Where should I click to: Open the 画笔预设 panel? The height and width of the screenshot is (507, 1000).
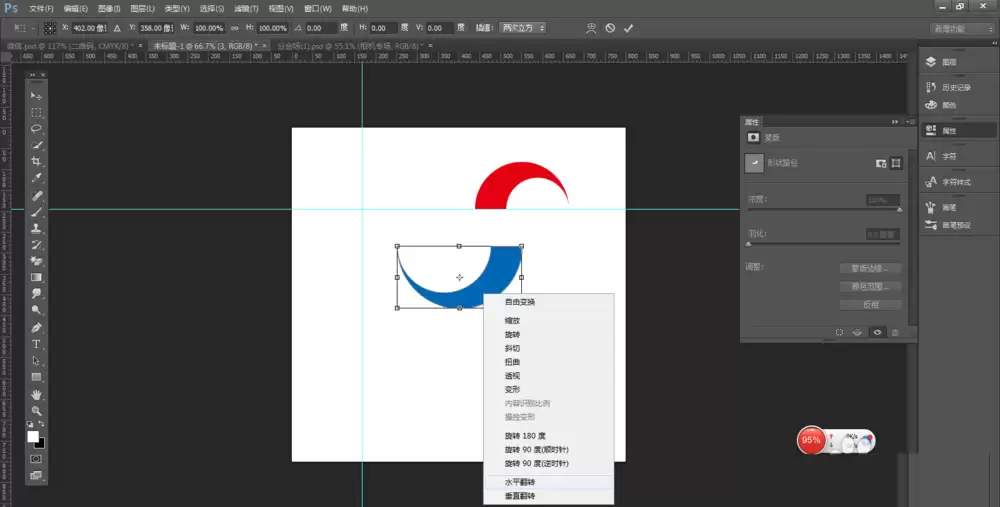pos(958,225)
